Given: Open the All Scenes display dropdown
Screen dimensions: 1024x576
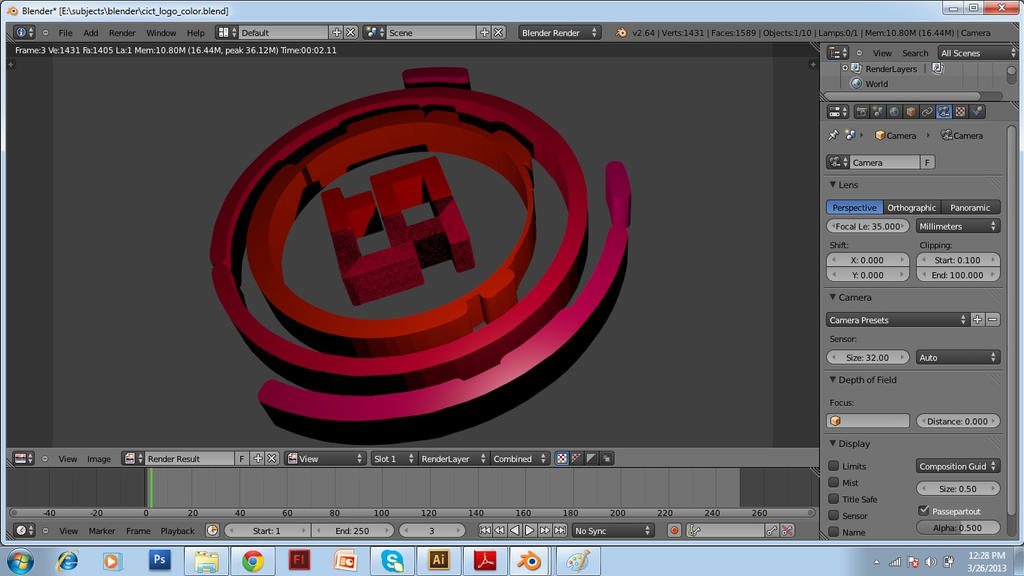Looking at the screenshot, I should [977, 53].
